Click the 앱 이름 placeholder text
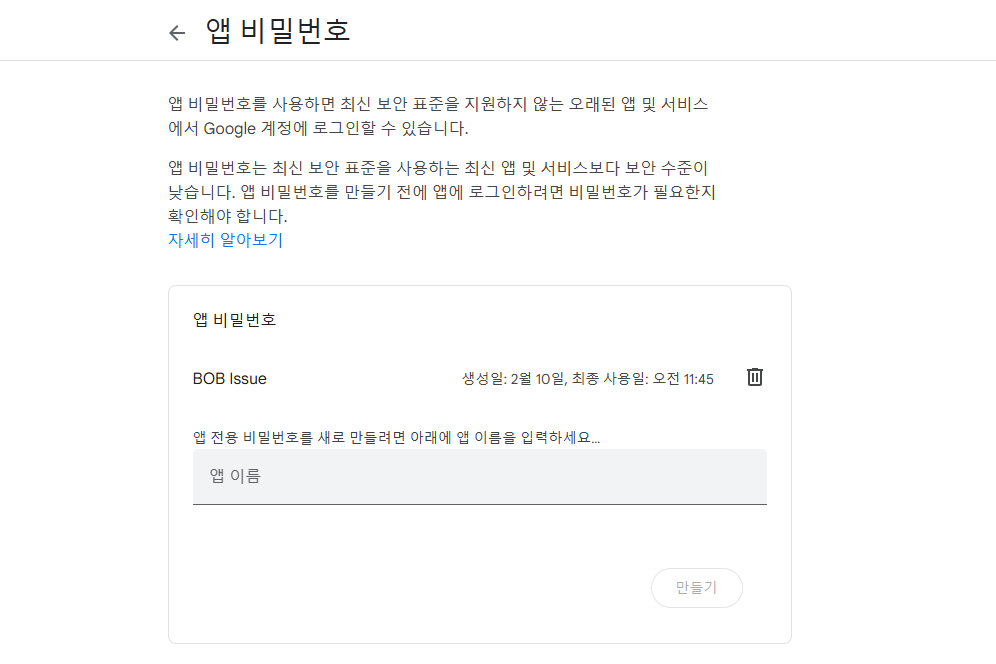Image resolution: width=996 pixels, height=664 pixels. coord(235,476)
